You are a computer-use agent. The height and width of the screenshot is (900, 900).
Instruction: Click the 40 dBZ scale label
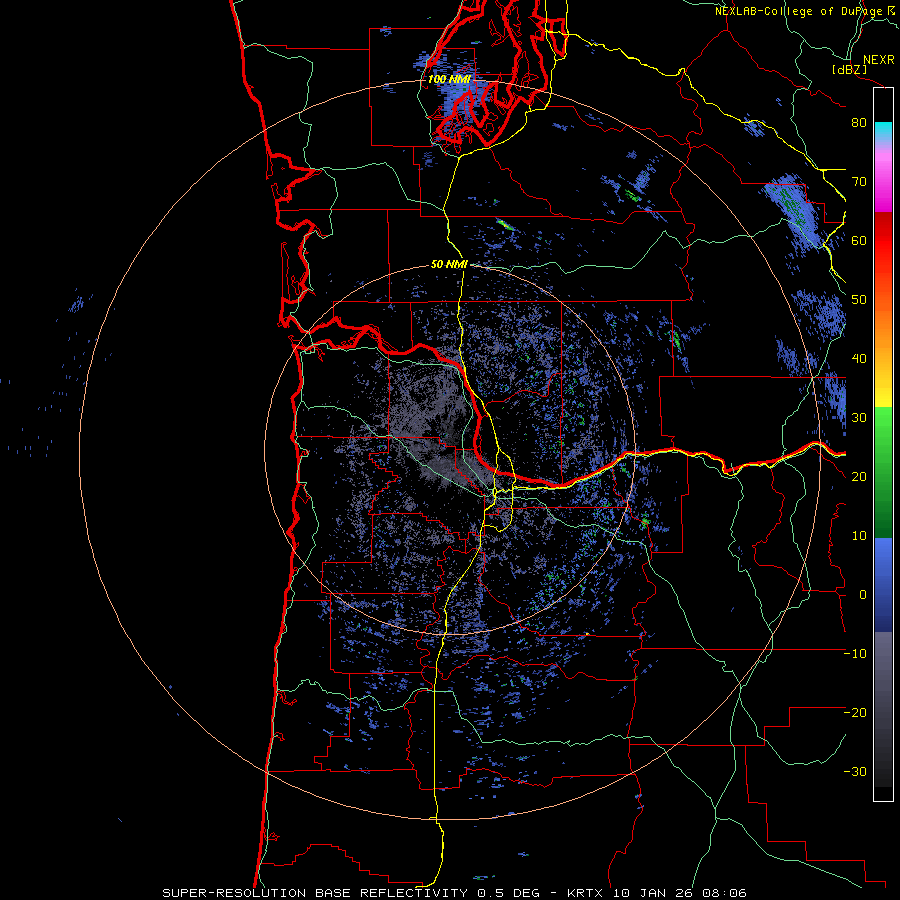click(x=859, y=359)
